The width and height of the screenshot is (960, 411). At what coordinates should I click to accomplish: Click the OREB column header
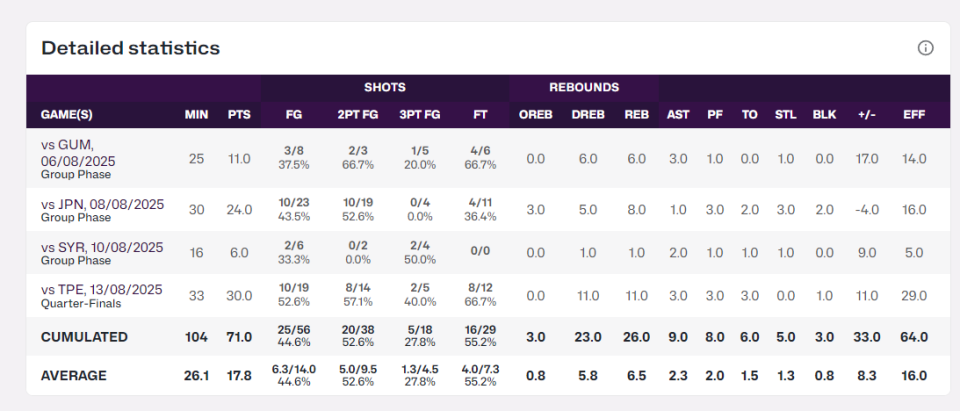click(x=535, y=114)
